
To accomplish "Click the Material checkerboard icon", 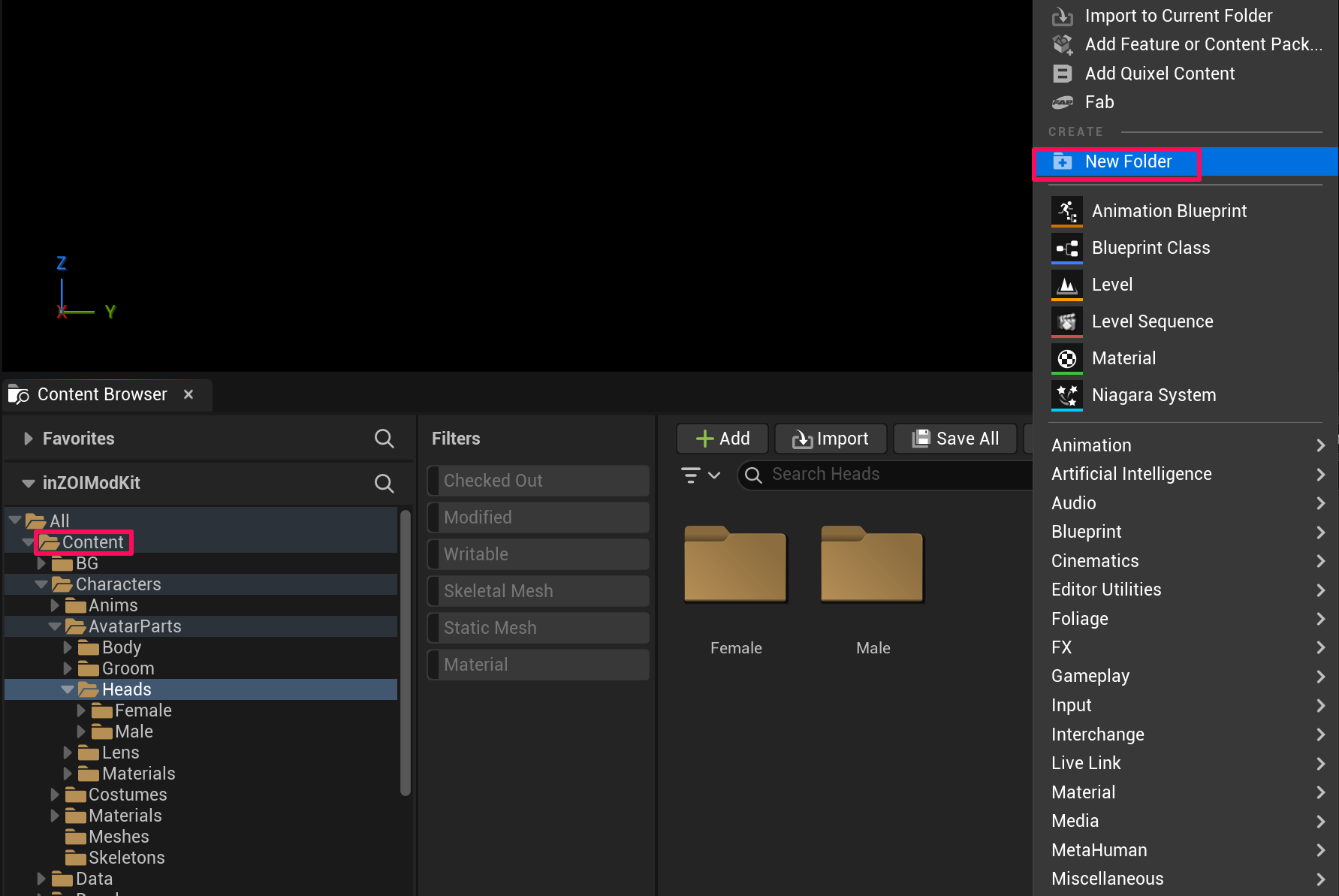I will coord(1066,358).
